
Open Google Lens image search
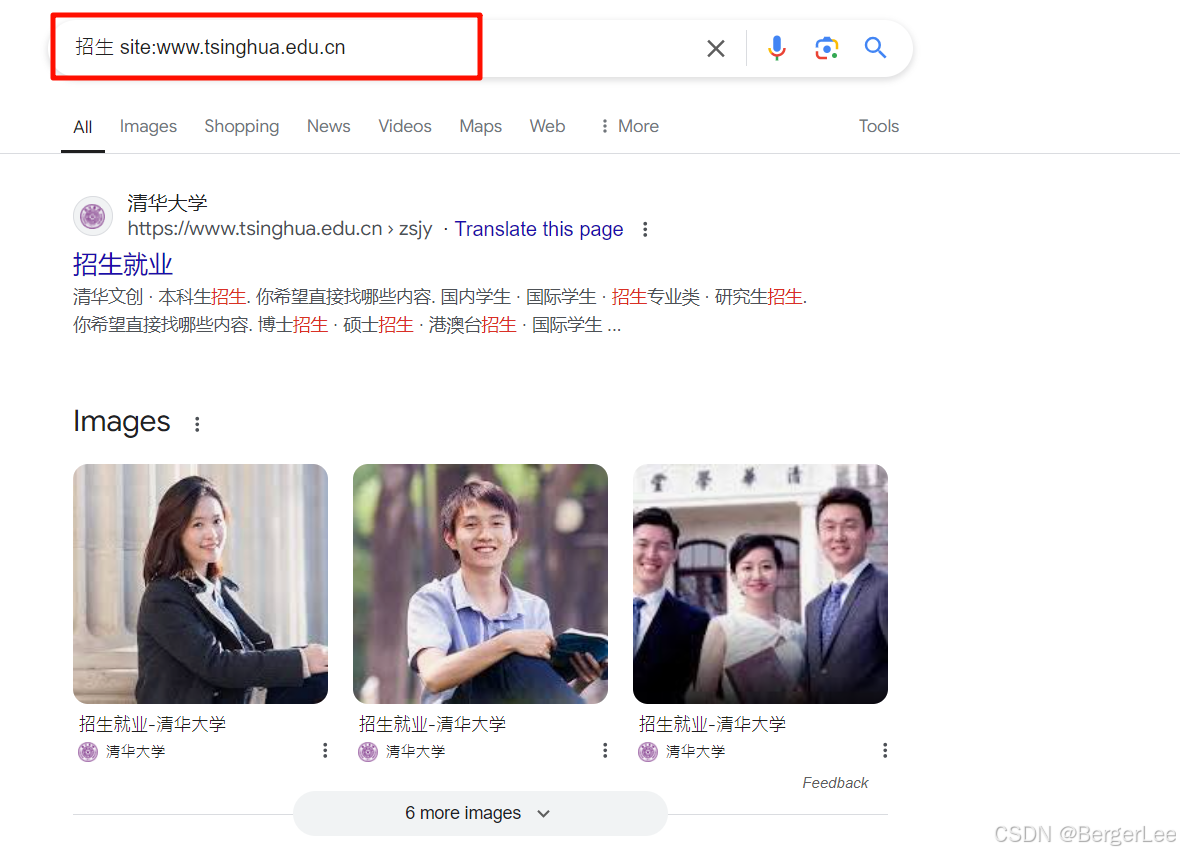[827, 48]
